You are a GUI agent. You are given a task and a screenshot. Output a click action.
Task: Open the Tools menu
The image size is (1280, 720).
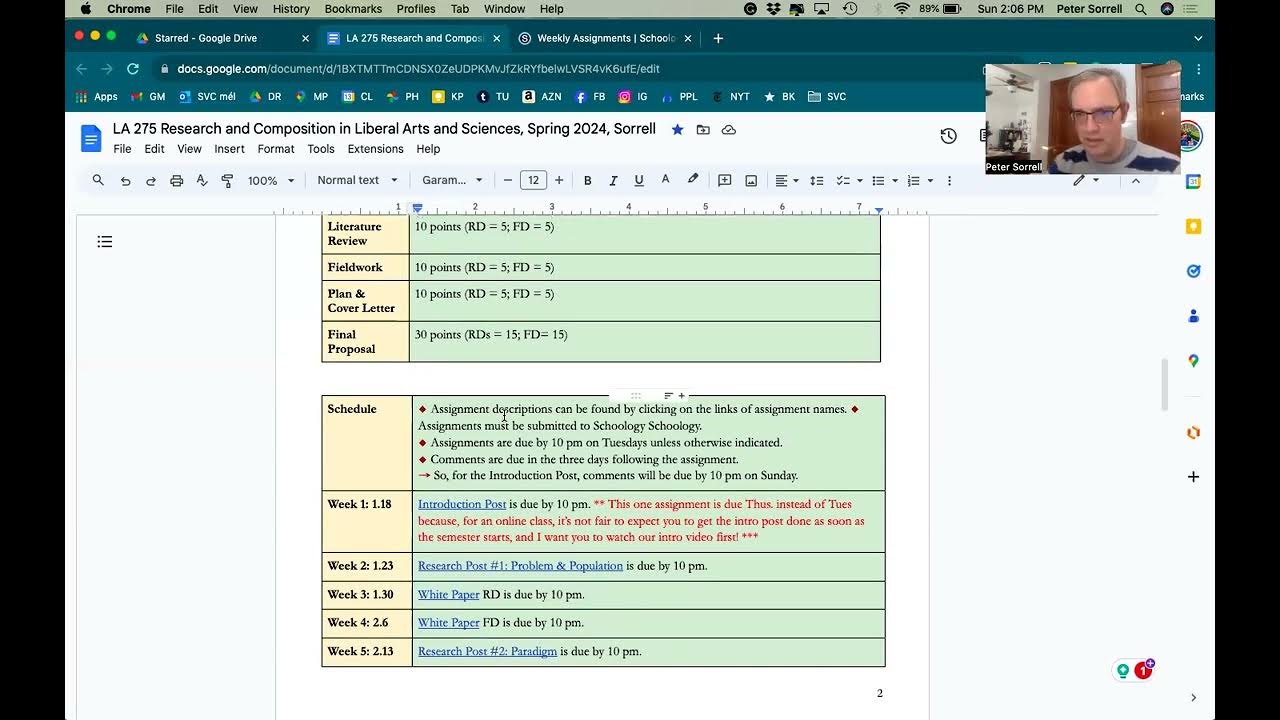321,149
